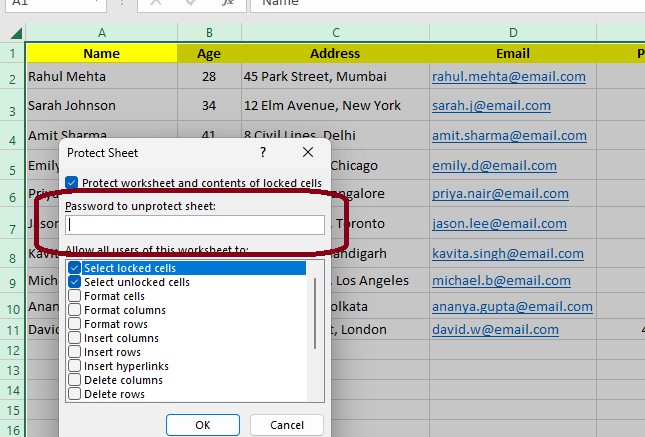Click the formula bar enter checkmark icon
The height and width of the screenshot is (437, 645).
coord(192,3)
